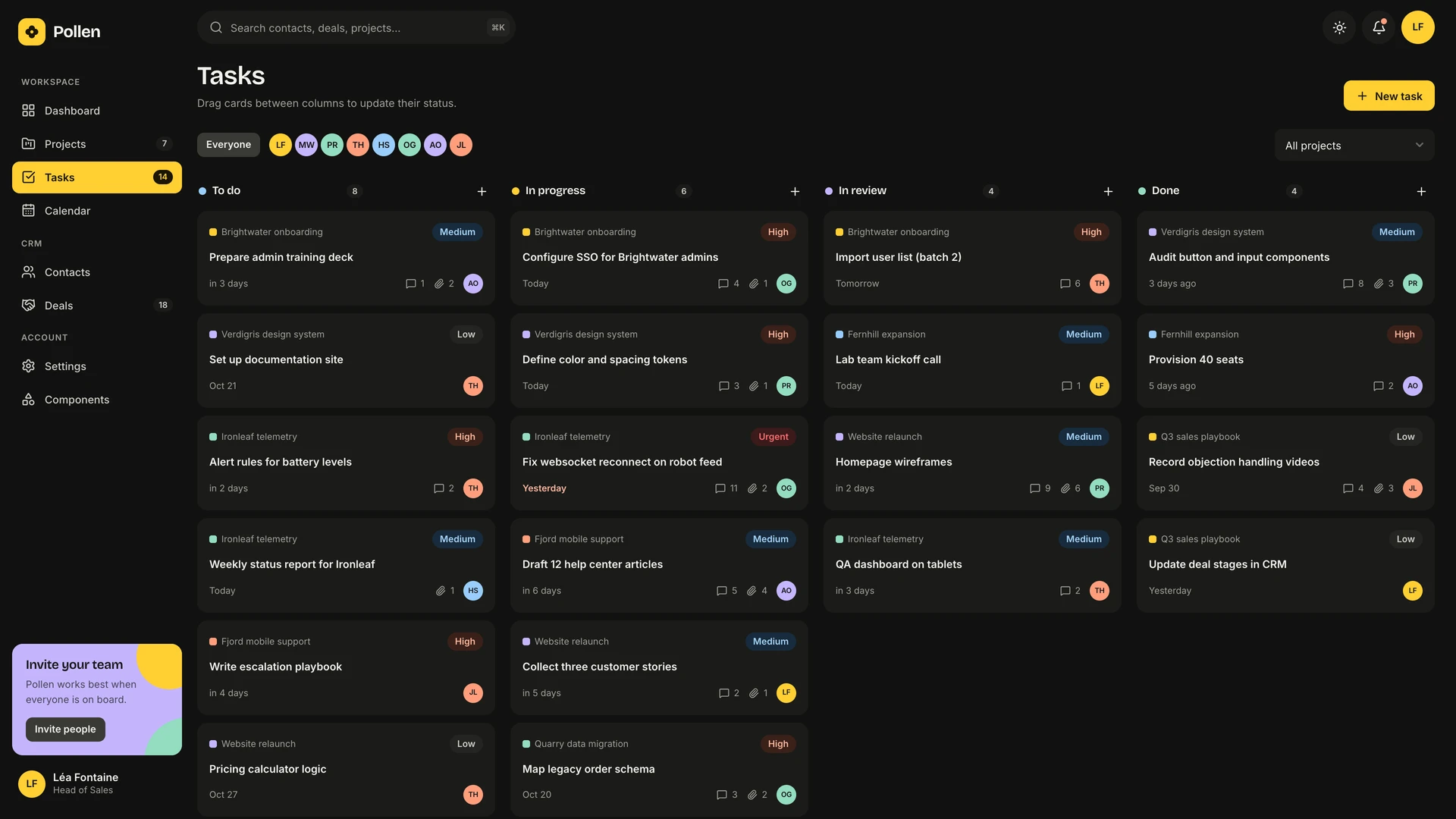Click the comment icon on Fix websocket reconnect card
This screenshot has height=819, width=1456.
(720, 488)
